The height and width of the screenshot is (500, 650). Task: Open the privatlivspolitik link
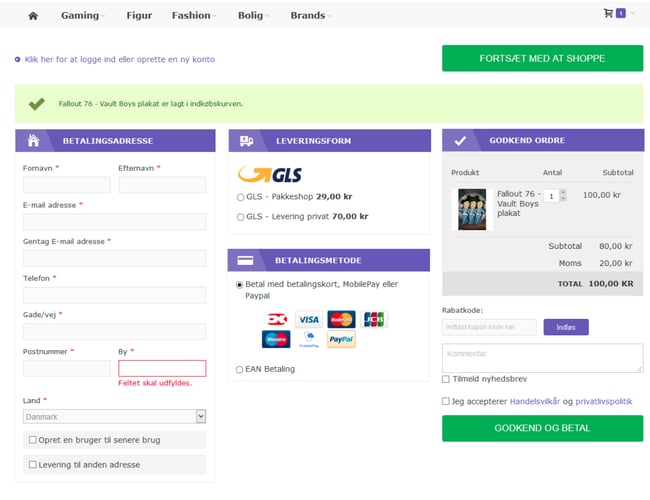pyautogui.click(x=604, y=401)
